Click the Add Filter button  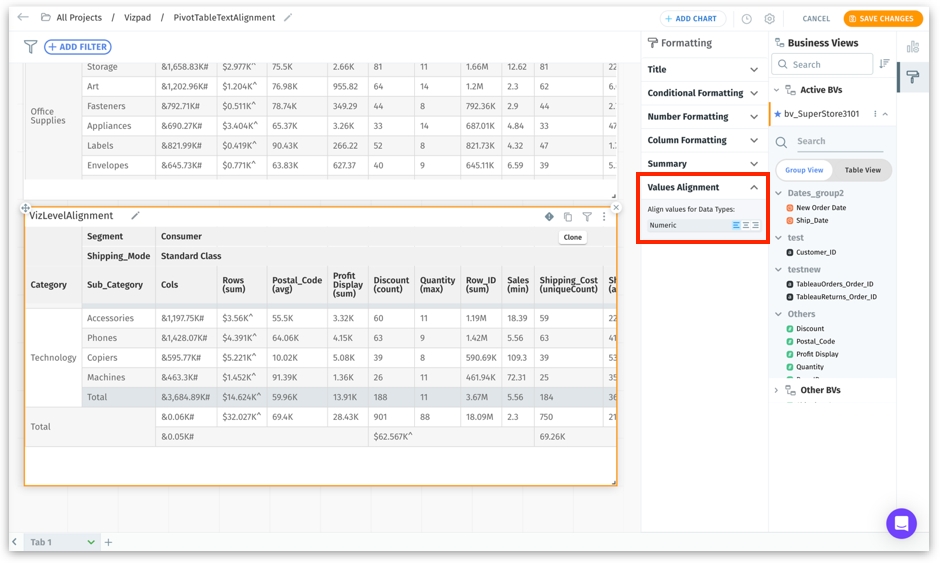(x=78, y=47)
